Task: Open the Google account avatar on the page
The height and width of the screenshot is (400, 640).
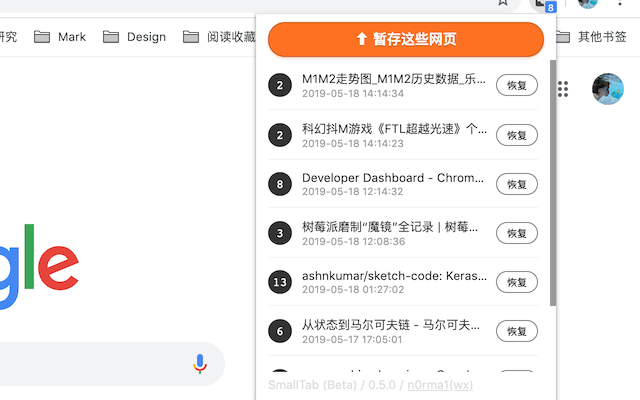Action: [x=608, y=89]
